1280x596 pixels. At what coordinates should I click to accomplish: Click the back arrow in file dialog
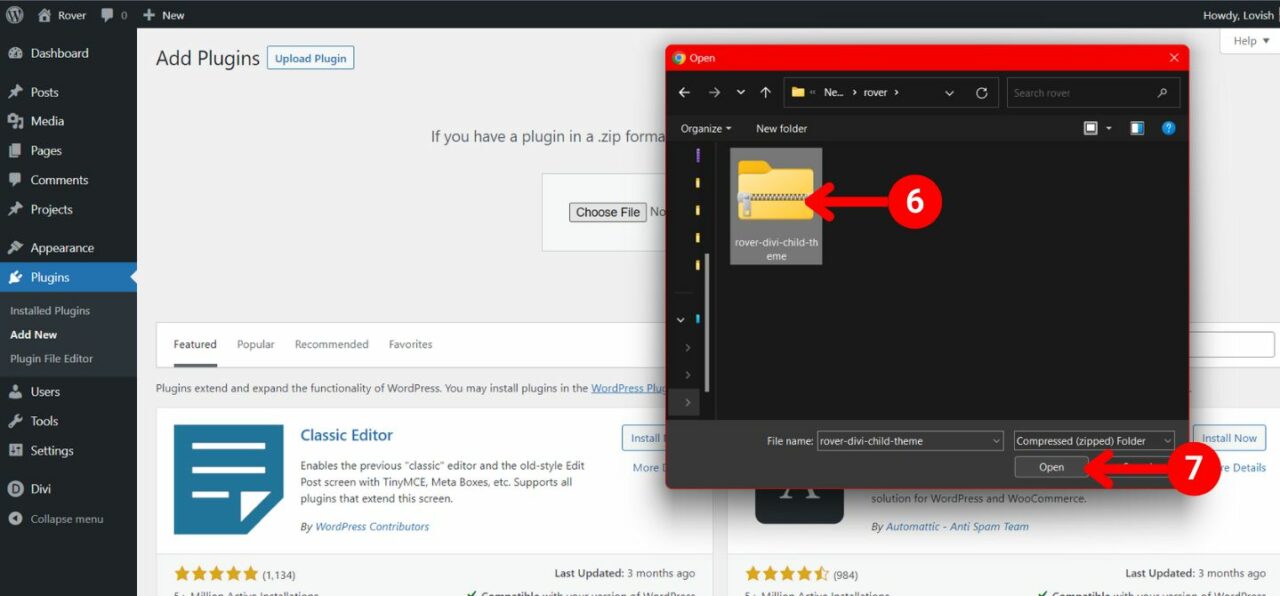[x=684, y=93]
